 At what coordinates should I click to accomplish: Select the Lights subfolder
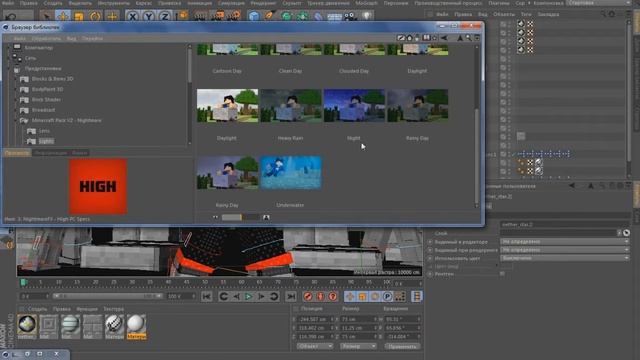tap(46, 141)
